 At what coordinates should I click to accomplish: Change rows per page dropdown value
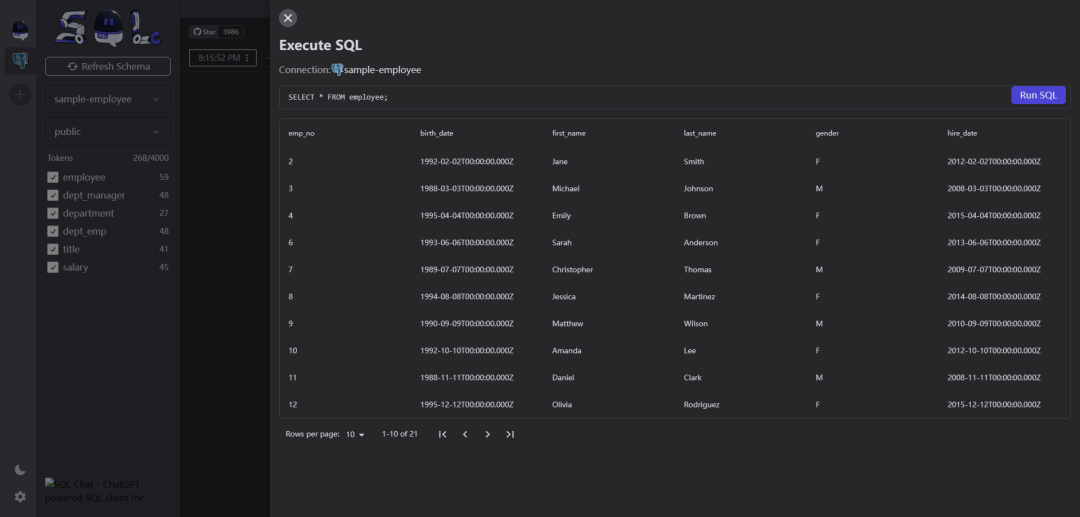[x=355, y=434]
